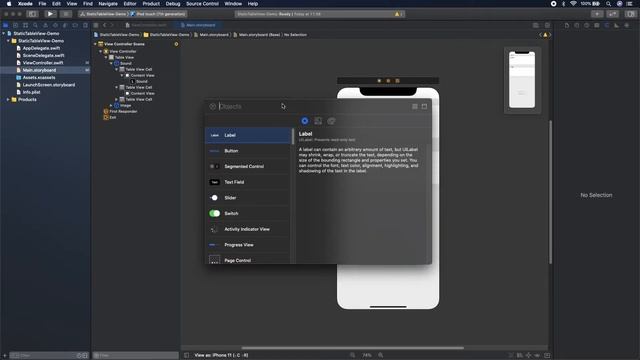Viewport: 640px width, 360px height.
Task: Show the Connections inspector icon
Action: tap(627, 25)
